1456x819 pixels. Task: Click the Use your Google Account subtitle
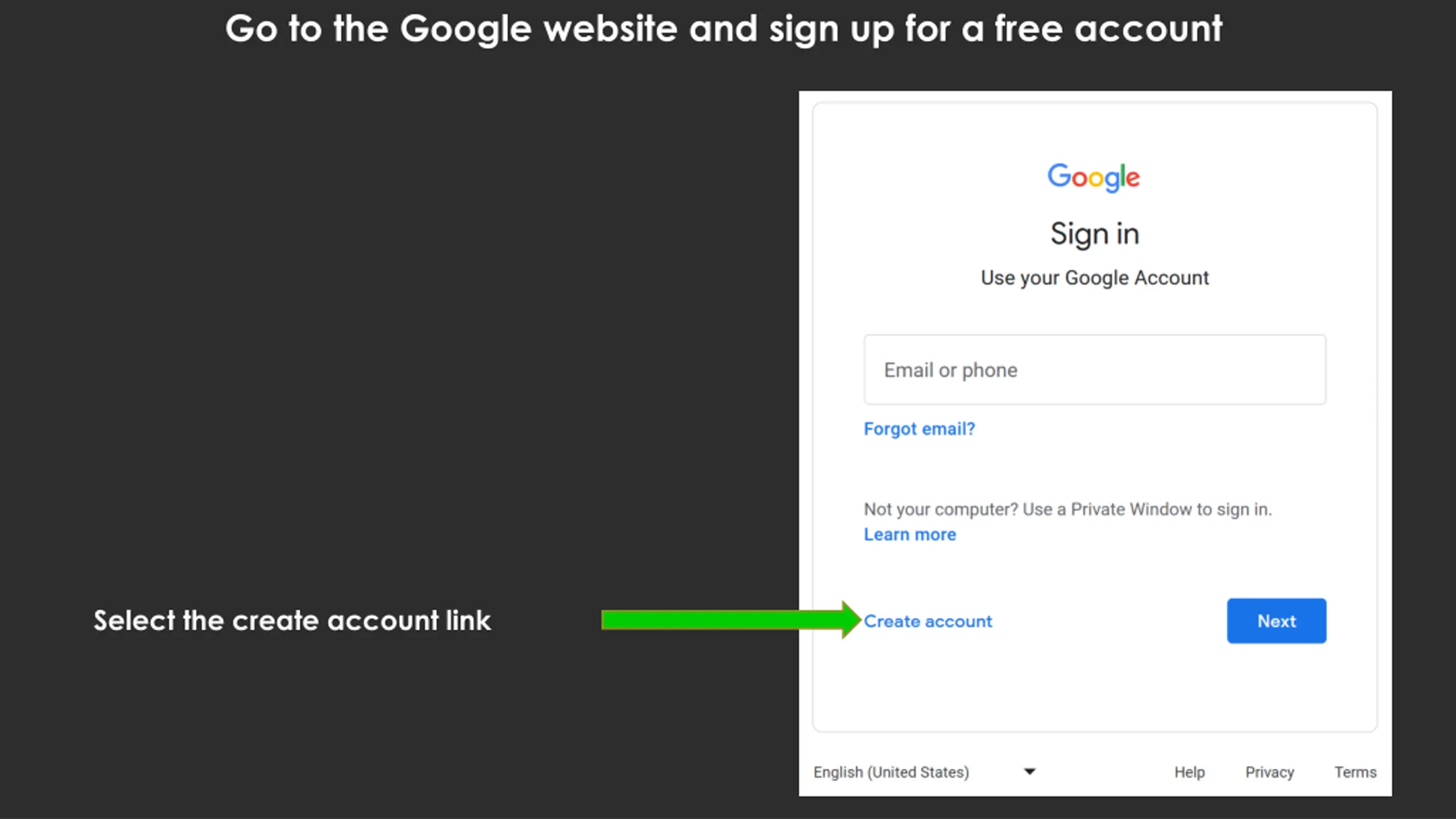coord(1095,278)
